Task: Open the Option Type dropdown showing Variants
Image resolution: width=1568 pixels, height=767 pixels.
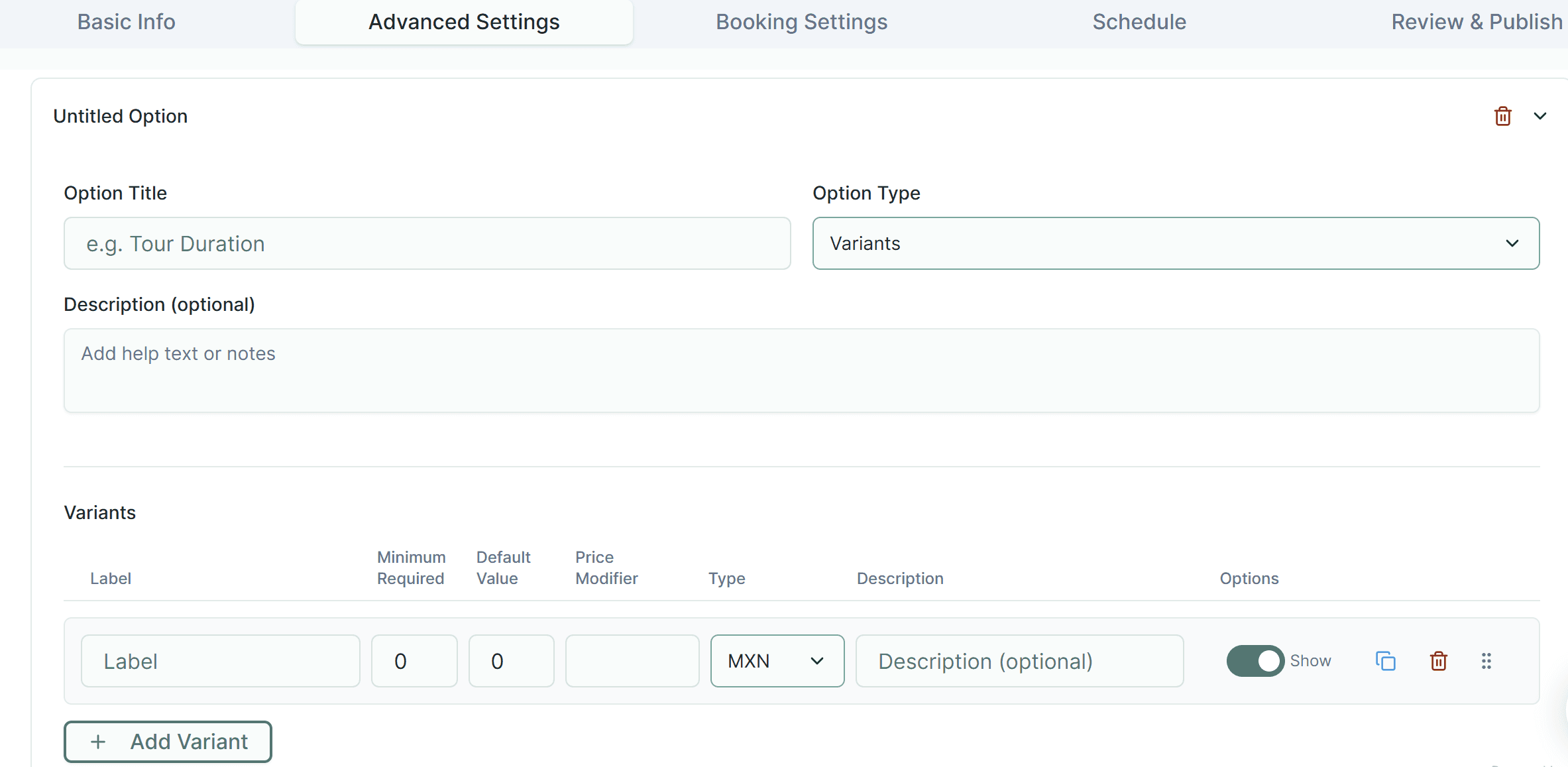Action: pos(1176,243)
